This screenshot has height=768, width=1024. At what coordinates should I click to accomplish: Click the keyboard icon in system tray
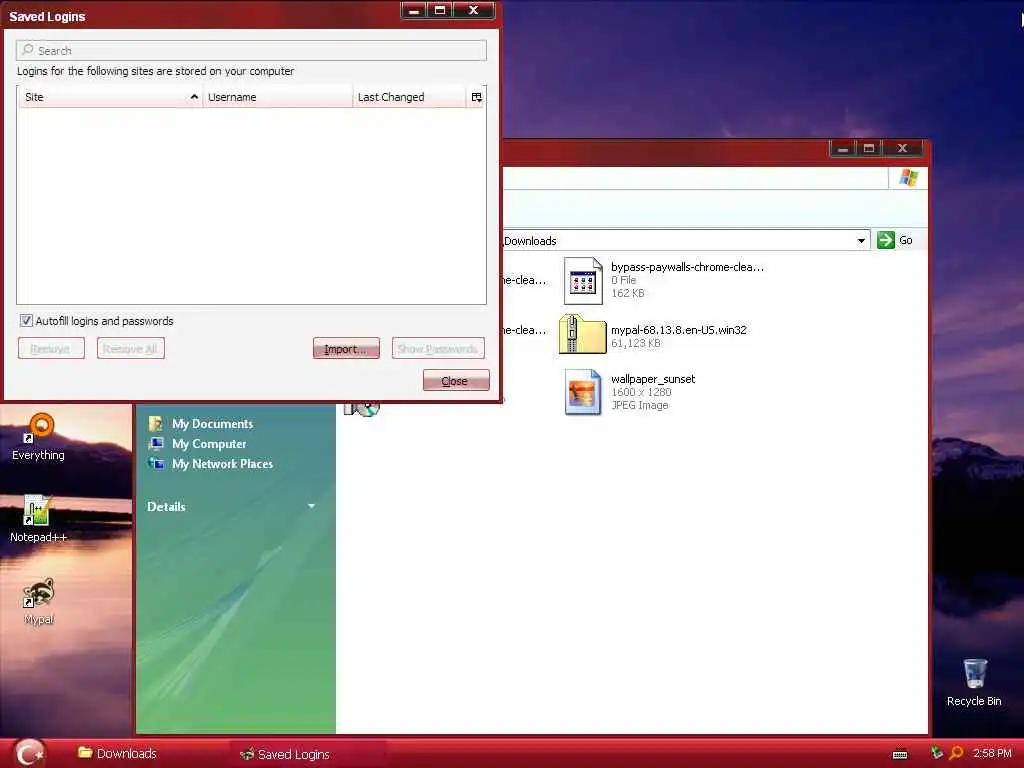click(900, 754)
